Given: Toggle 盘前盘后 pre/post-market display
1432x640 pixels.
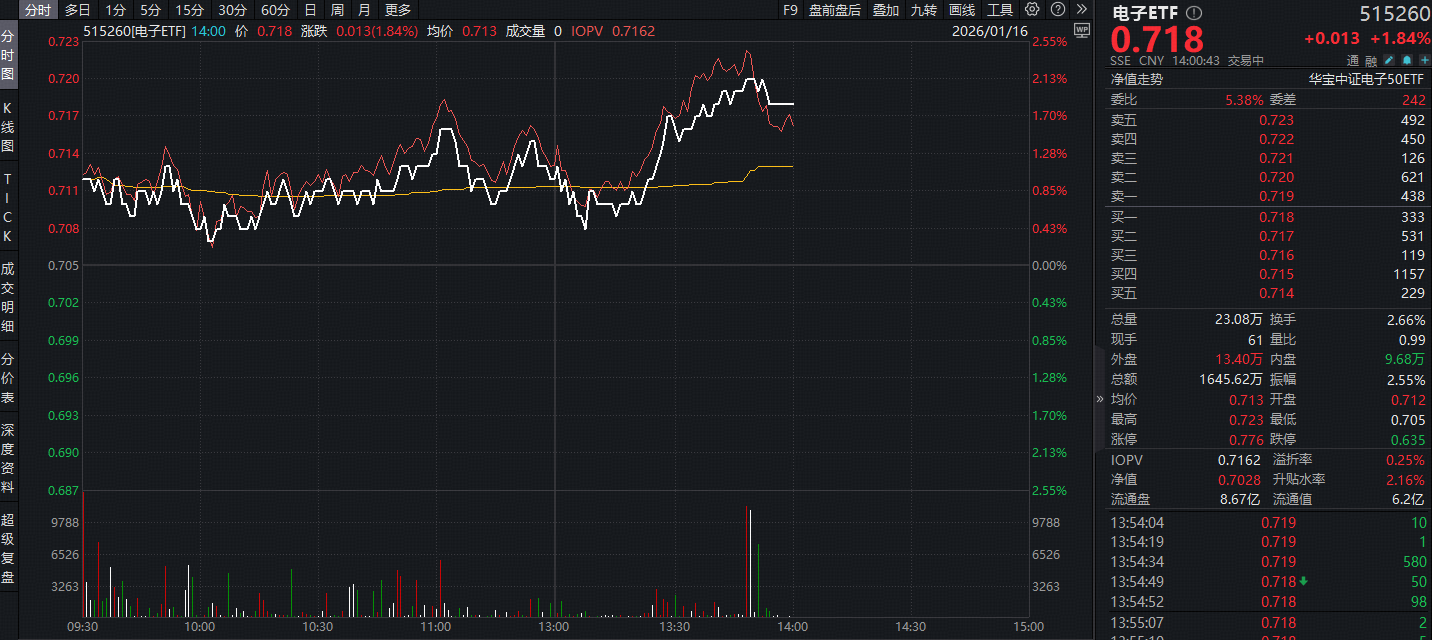Looking at the screenshot, I should (x=834, y=10).
